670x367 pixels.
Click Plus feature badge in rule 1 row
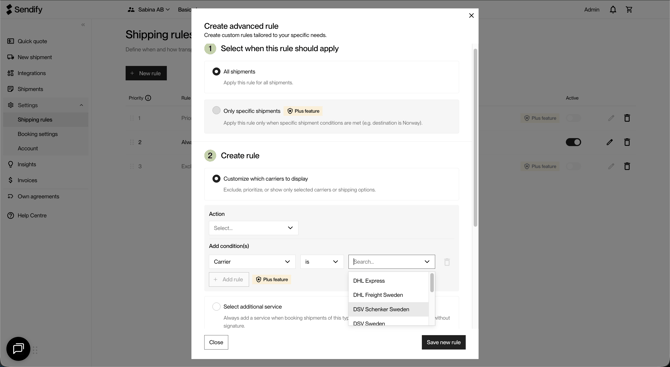[540, 118]
